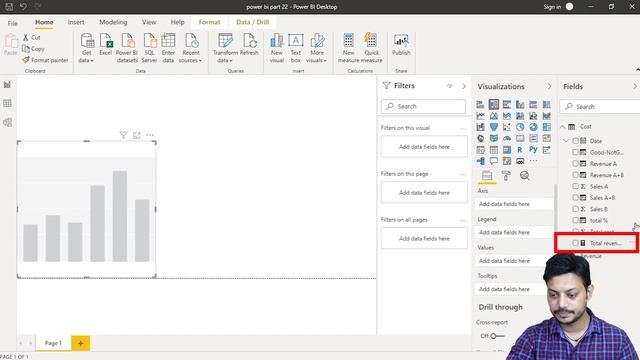640x360 pixels.
Task: Click the Format painter button
Action: 45,60
